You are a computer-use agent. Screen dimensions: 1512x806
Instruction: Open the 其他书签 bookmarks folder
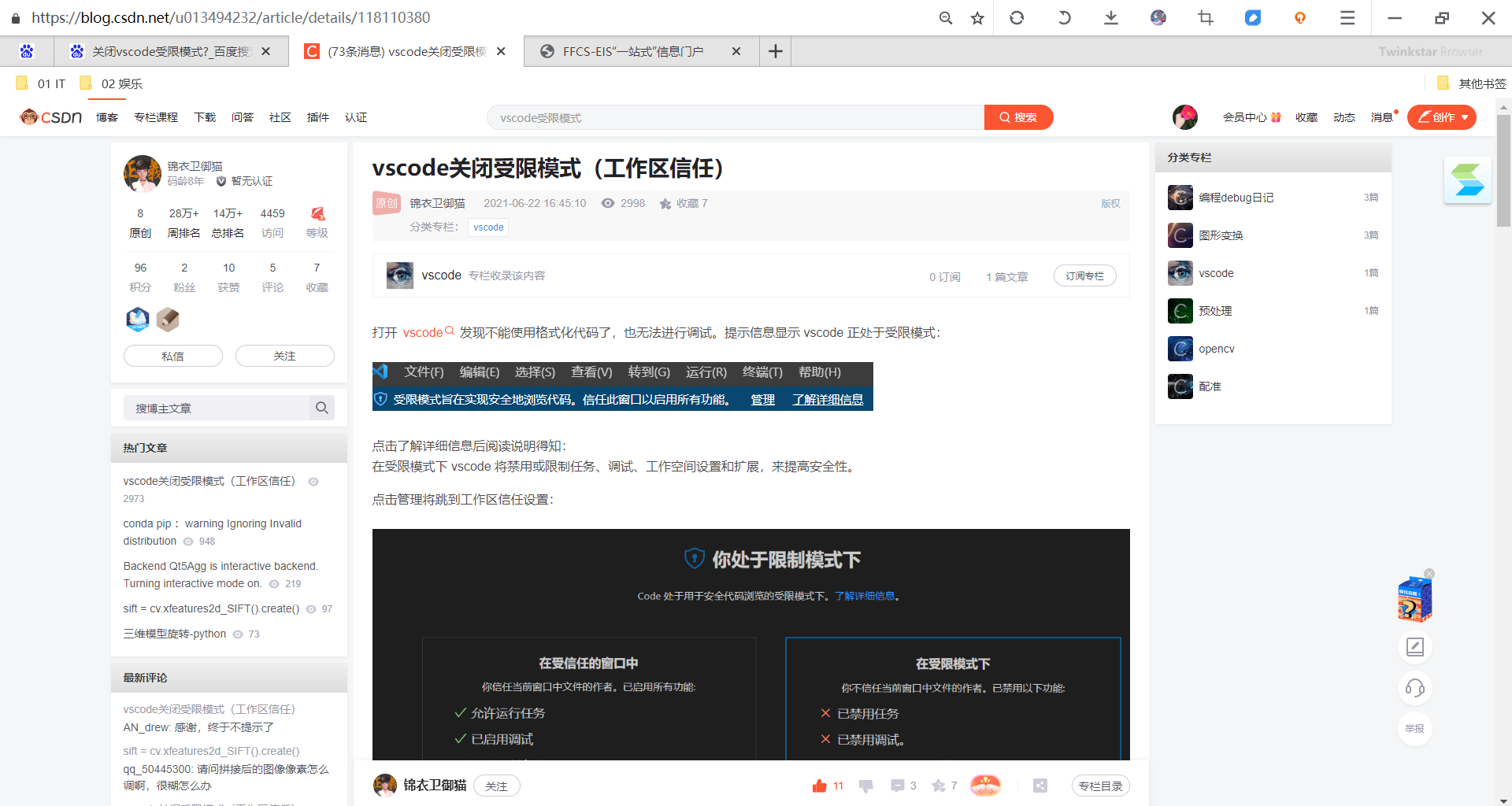click(1471, 83)
